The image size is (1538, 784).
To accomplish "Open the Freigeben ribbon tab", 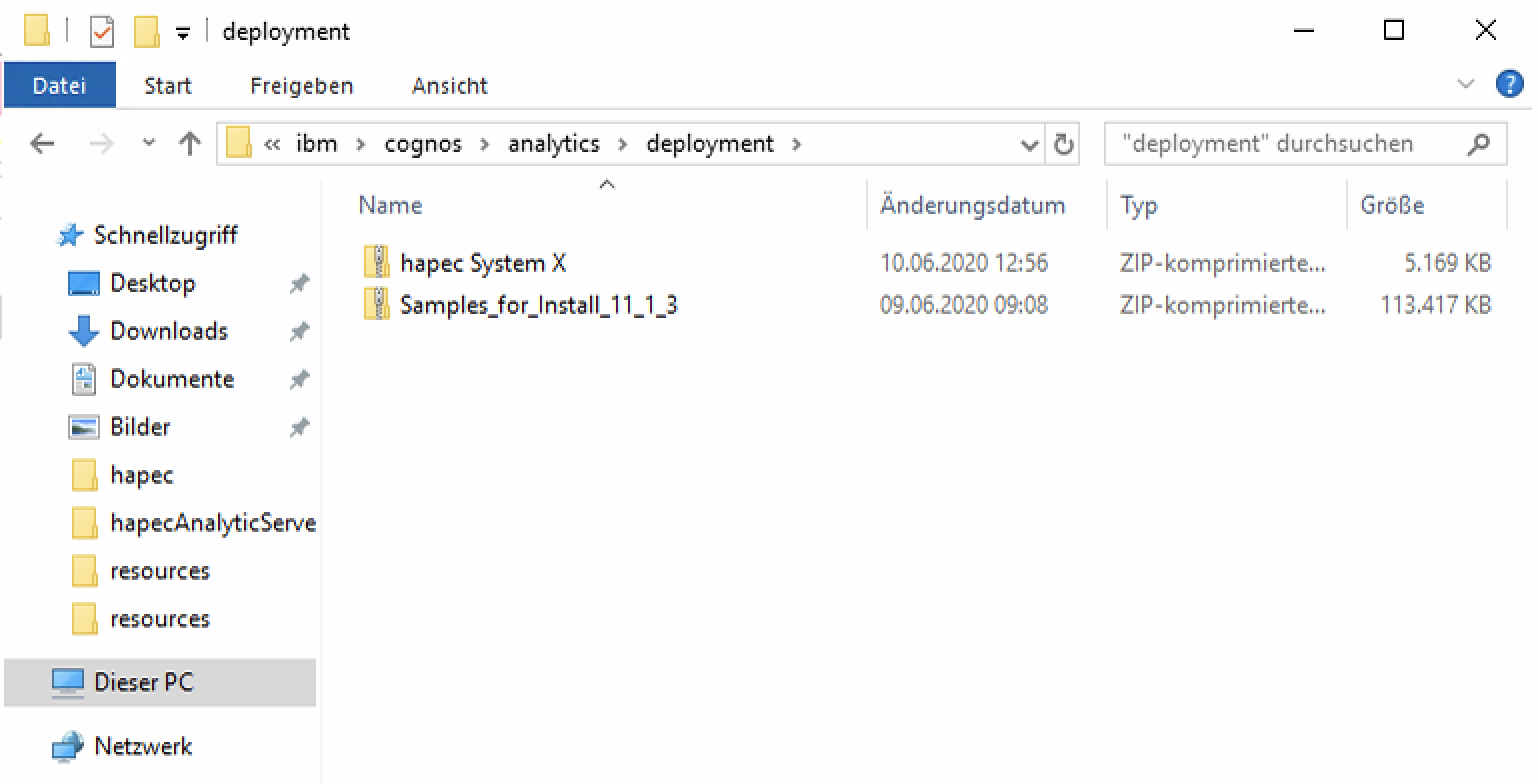I will (301, 86).
